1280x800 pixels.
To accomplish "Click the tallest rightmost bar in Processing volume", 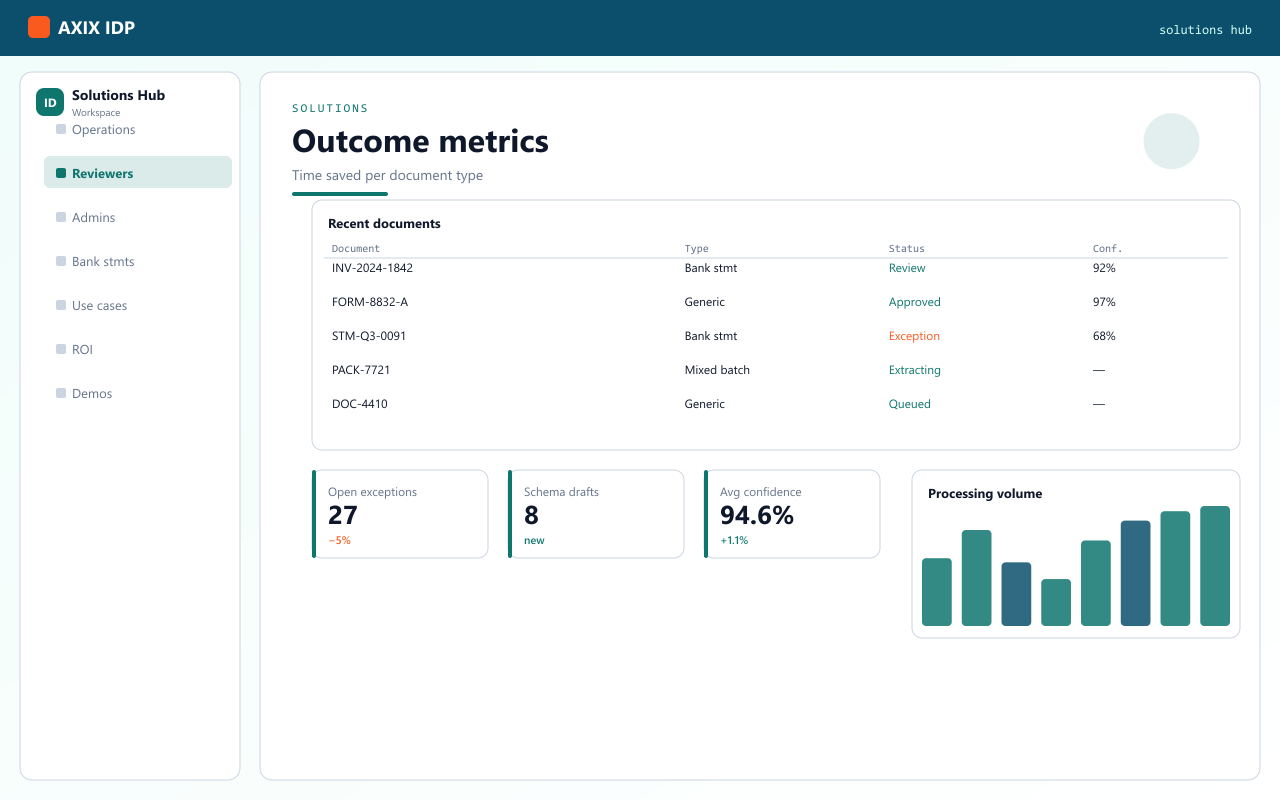I will click(x=1215, y=566).
